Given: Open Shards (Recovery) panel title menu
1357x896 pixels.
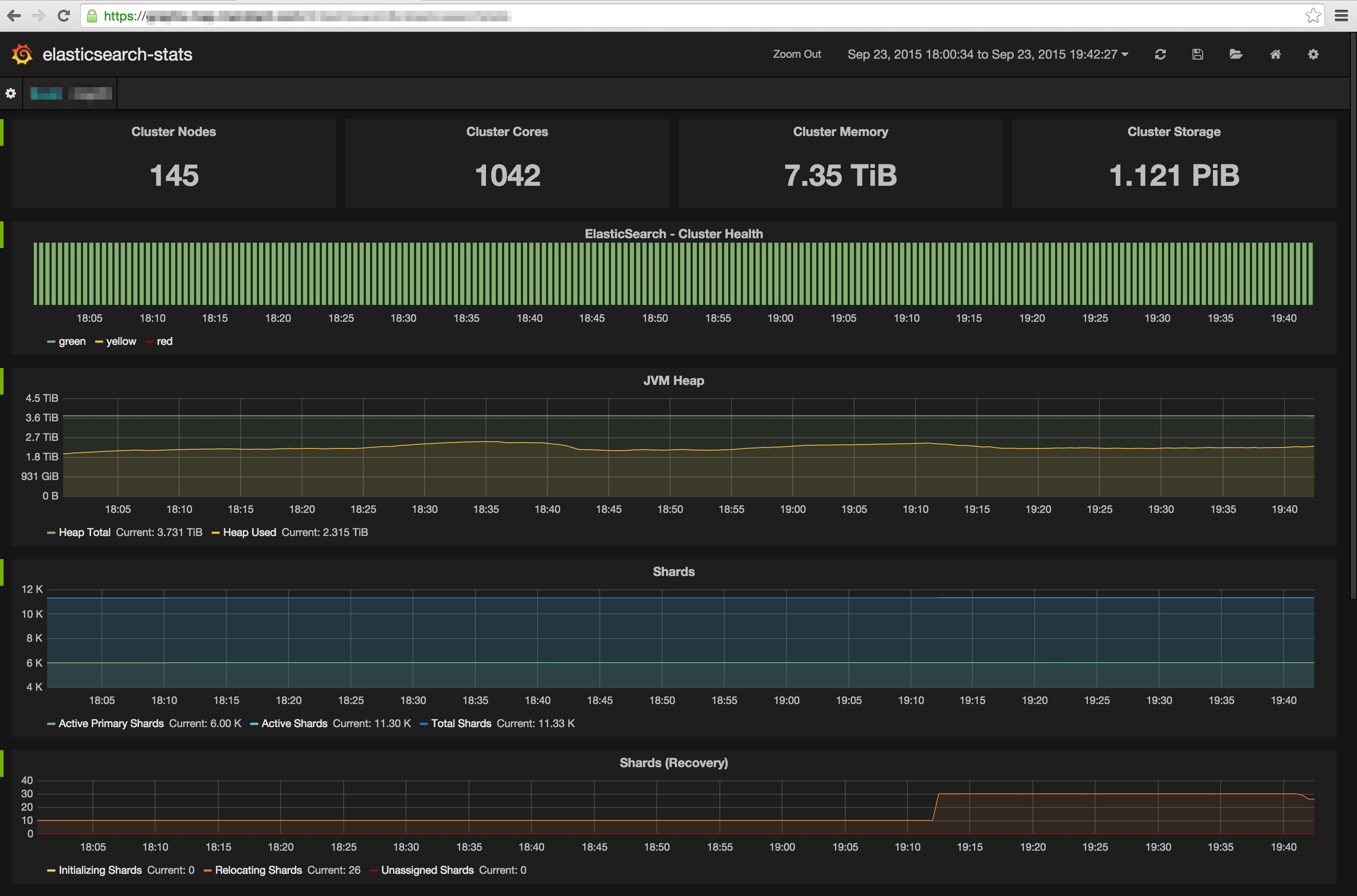Looking at the screenshot, I should click(x=673, y=763).
